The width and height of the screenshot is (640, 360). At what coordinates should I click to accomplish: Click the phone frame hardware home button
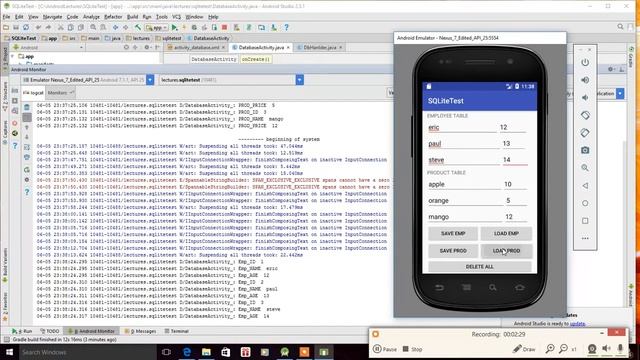click(519, 288)
